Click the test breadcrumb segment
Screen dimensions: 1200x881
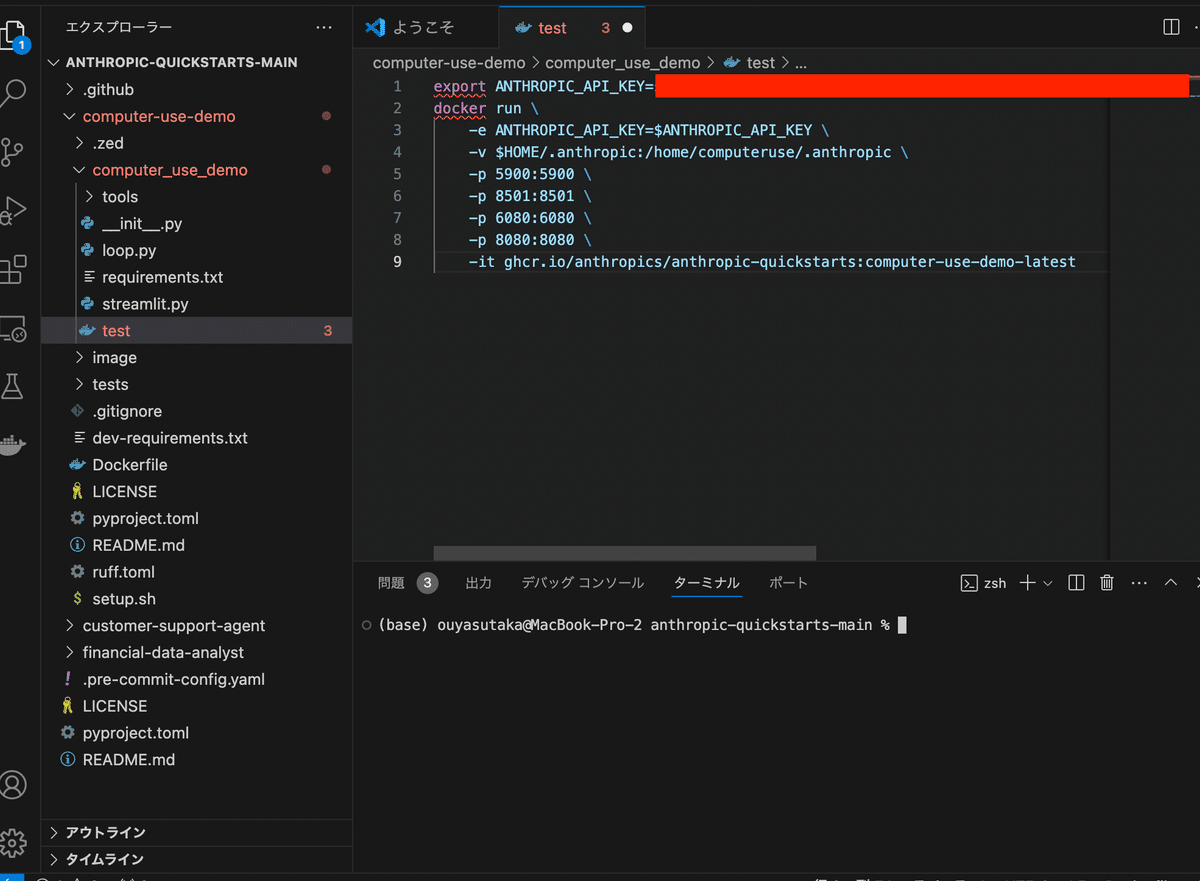click(x=749, y=62)
